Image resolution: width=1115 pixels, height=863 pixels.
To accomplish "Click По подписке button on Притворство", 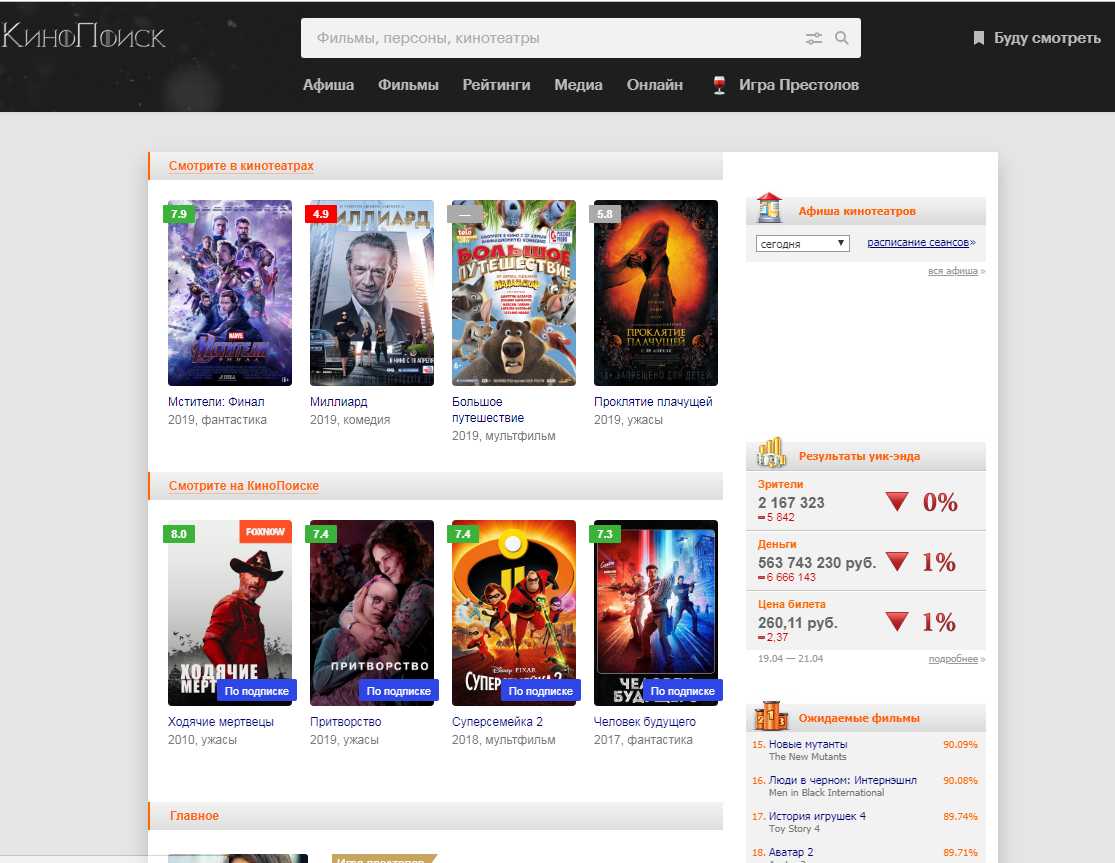I will click(399, 691).
